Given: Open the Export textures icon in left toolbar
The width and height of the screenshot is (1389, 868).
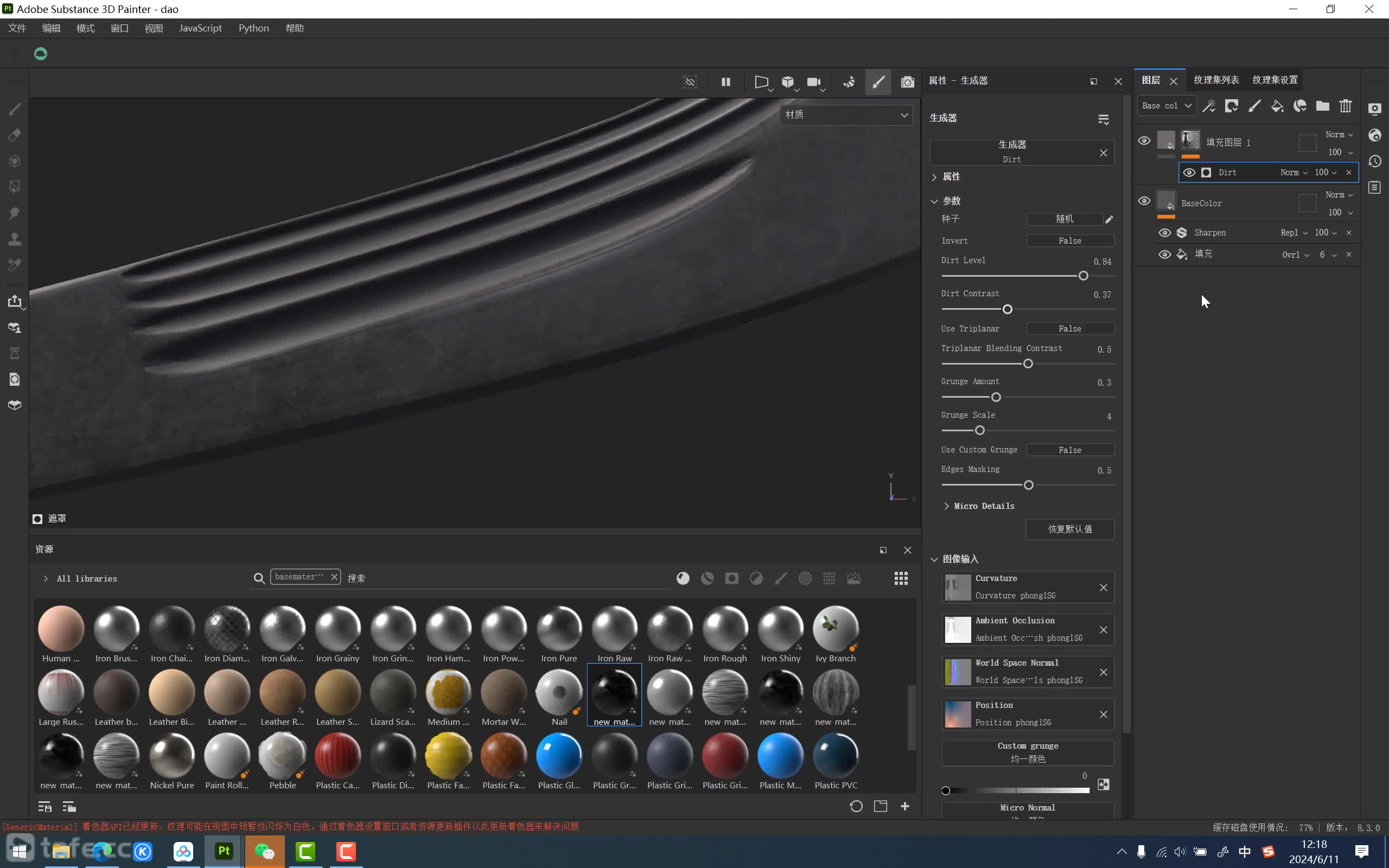Looking at the screenshot, I should [x=15, y=302].
